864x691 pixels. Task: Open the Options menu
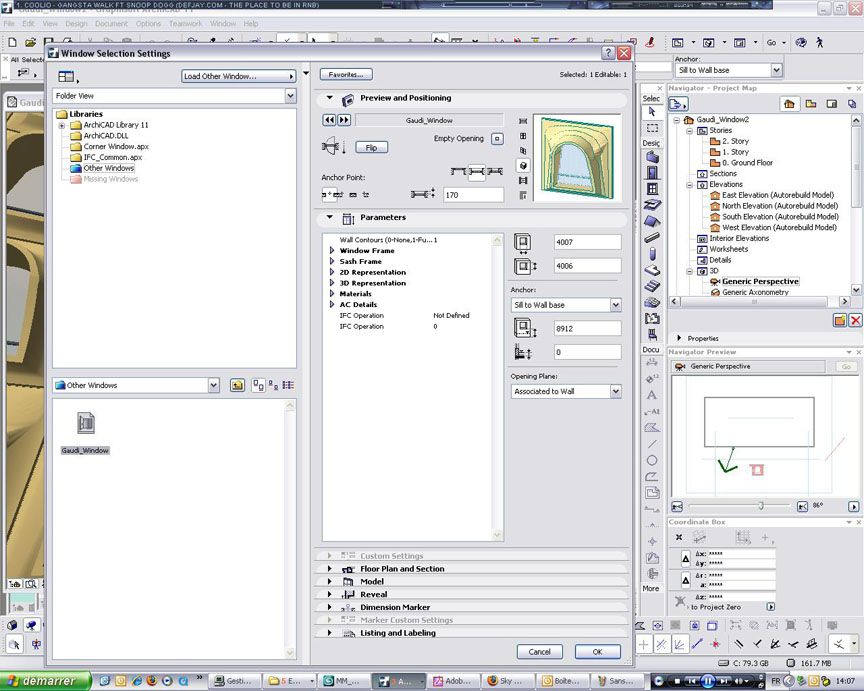(148, 23)
